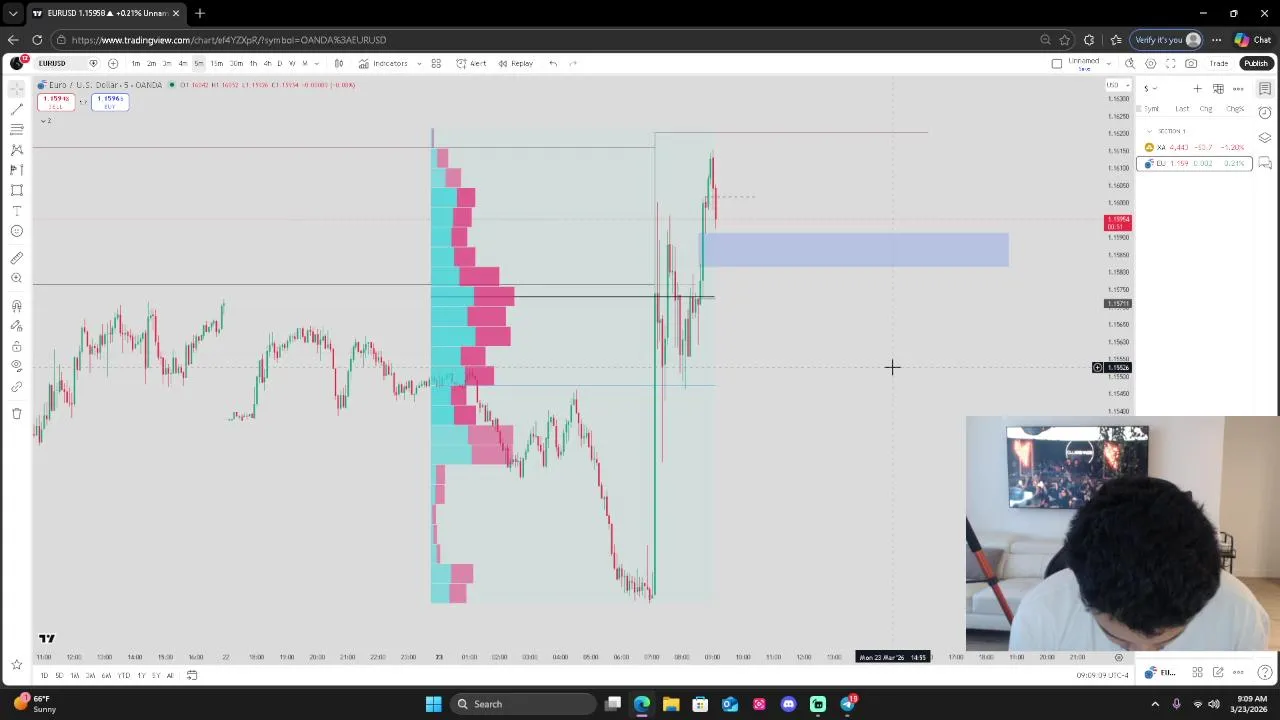1280x720 pixels.
Task: Open the watchlist three-dots menu
Action: (x=1238, y=88)
